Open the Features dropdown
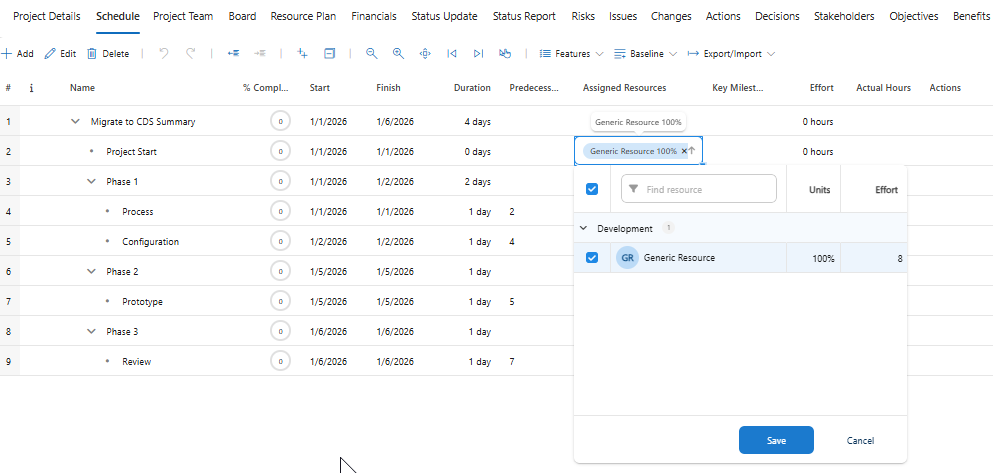This screenshot has width=993, height=473. pyautogui.click(x=571, y=54)
